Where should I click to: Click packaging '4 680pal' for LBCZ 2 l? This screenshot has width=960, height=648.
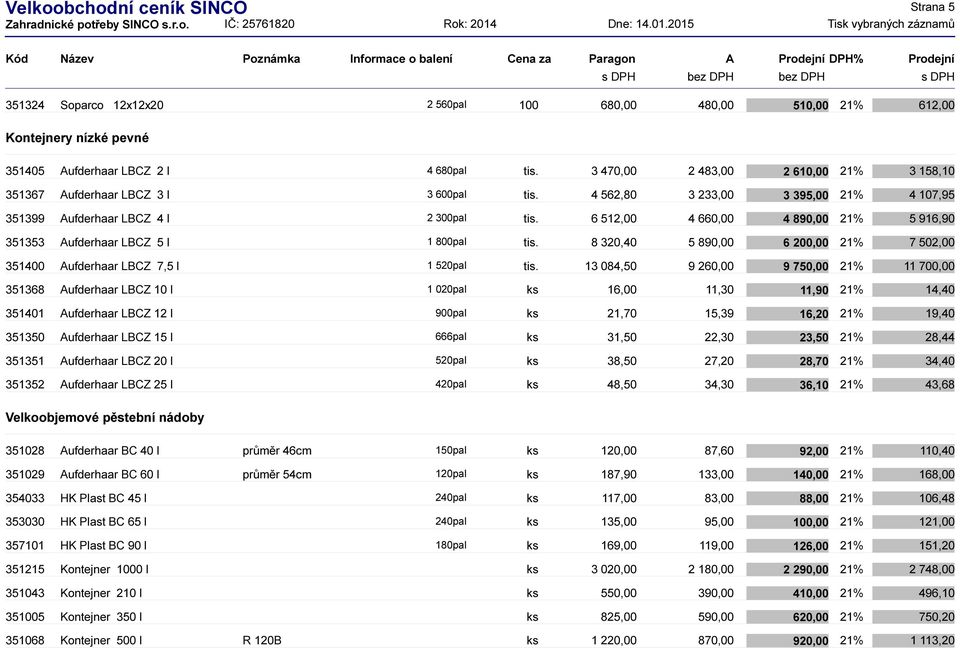point(446,170)
